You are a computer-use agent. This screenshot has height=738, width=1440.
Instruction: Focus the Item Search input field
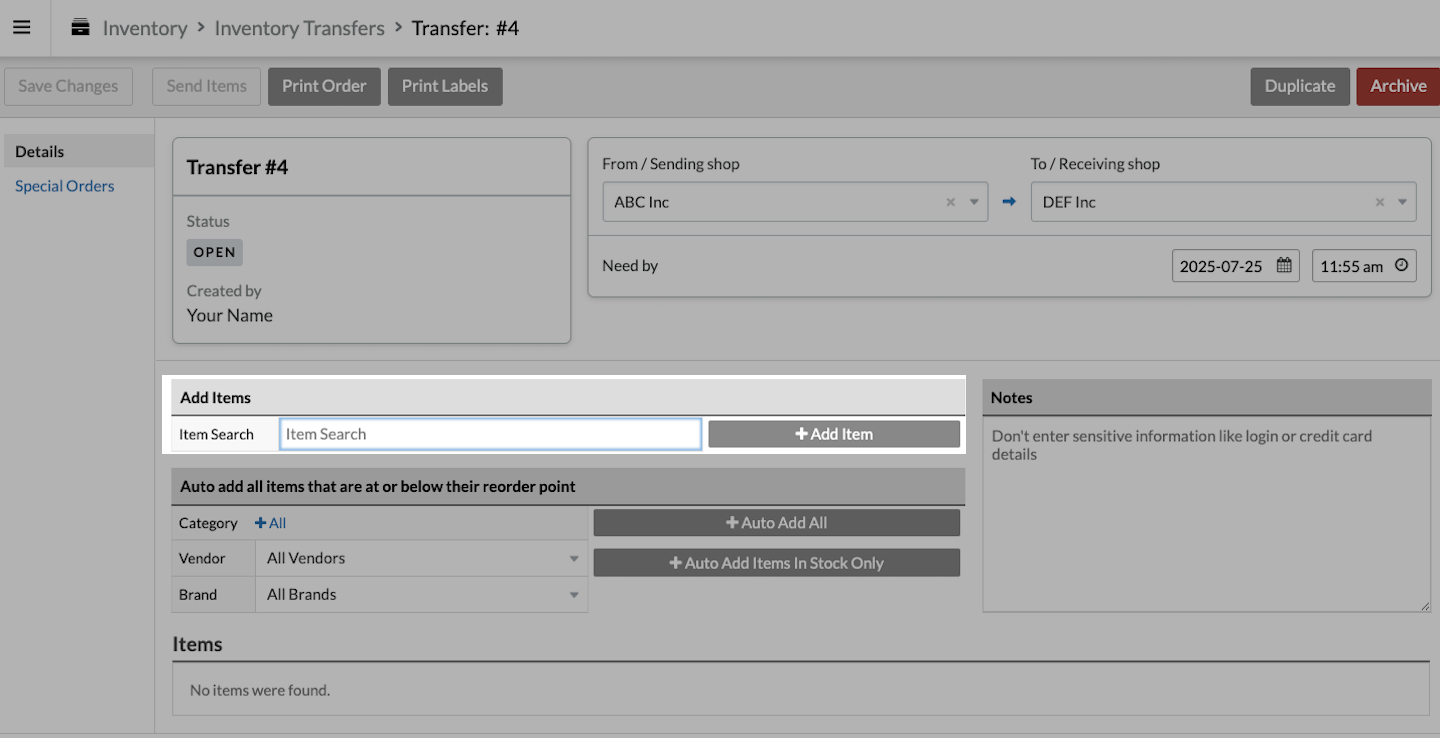(490, 434)
